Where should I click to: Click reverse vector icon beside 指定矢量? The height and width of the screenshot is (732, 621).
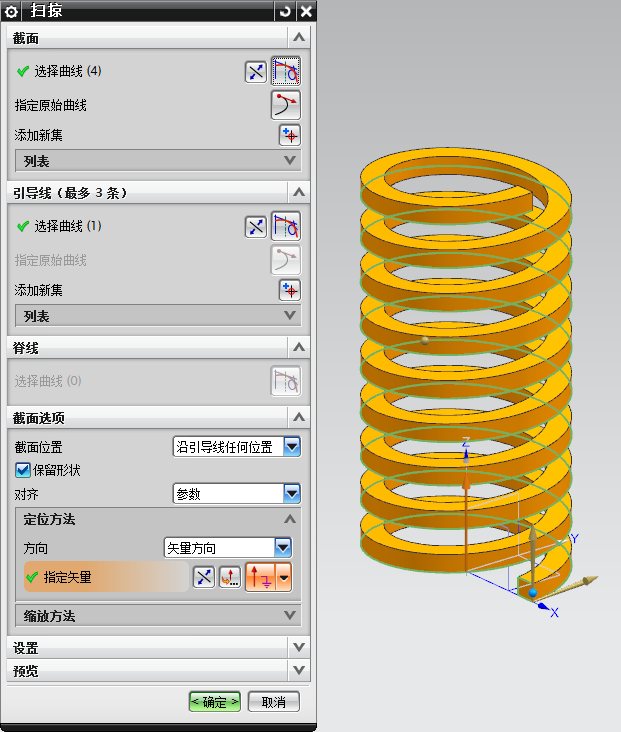[204, 577]
